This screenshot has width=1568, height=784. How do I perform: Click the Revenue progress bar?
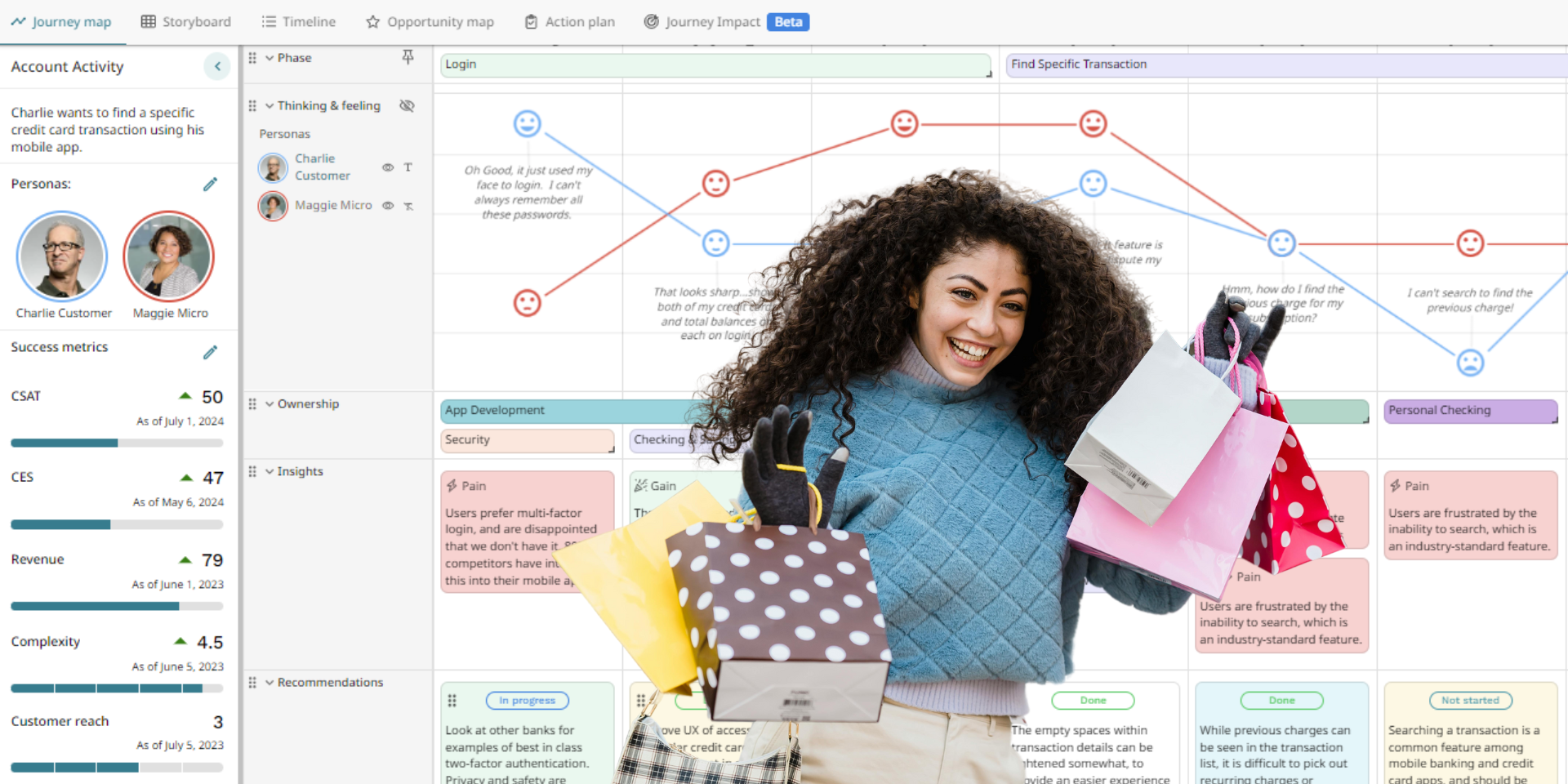(117, 607)
